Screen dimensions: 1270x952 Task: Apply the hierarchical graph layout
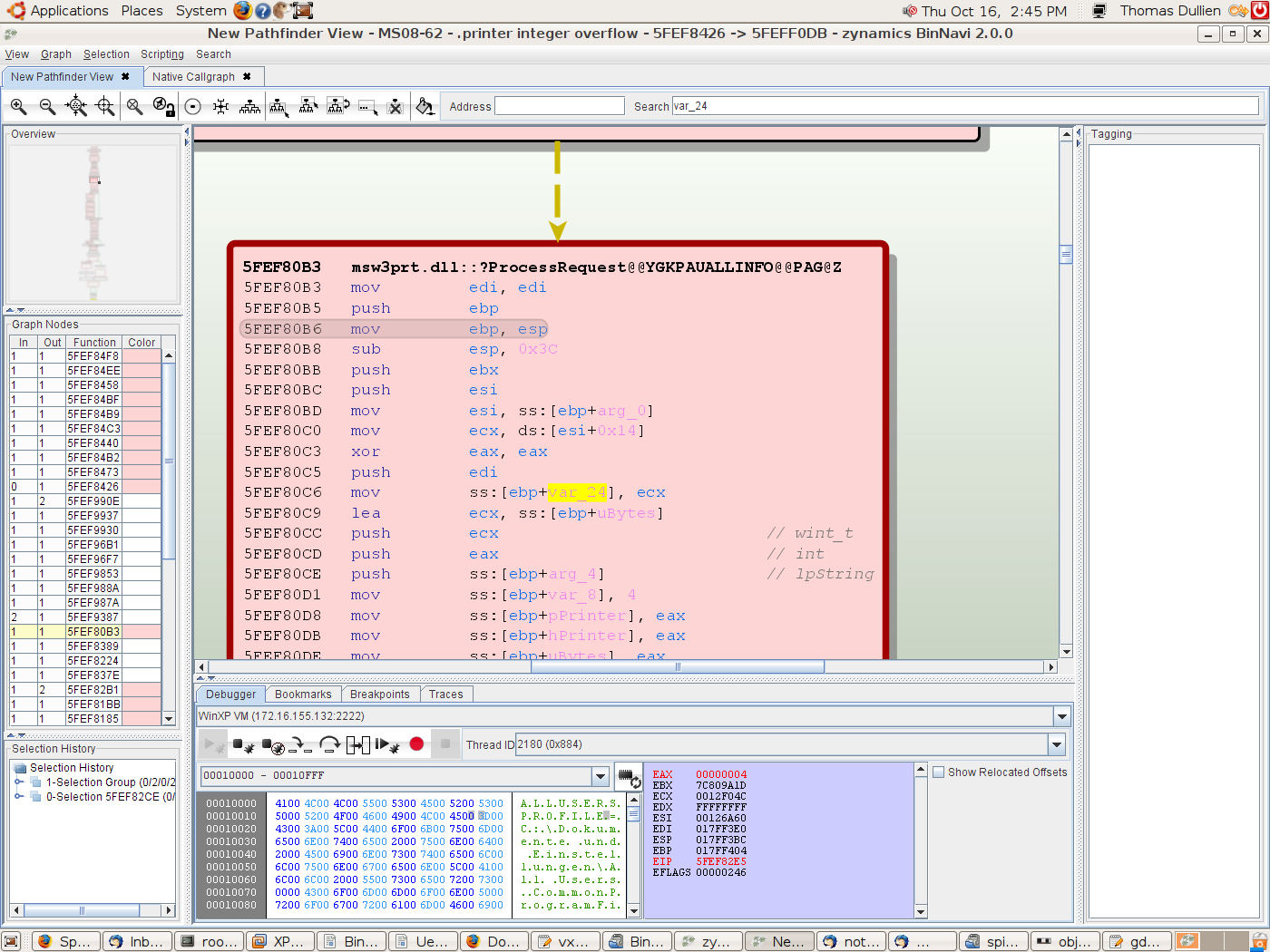tap(250, 107)
